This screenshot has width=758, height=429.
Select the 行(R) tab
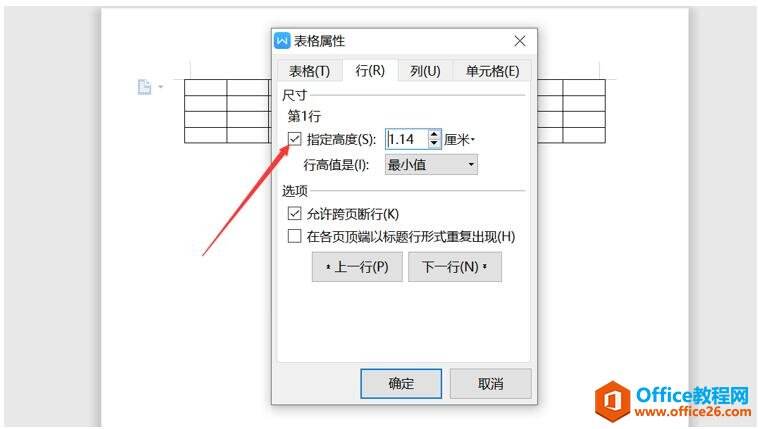[x=370, y=71]
